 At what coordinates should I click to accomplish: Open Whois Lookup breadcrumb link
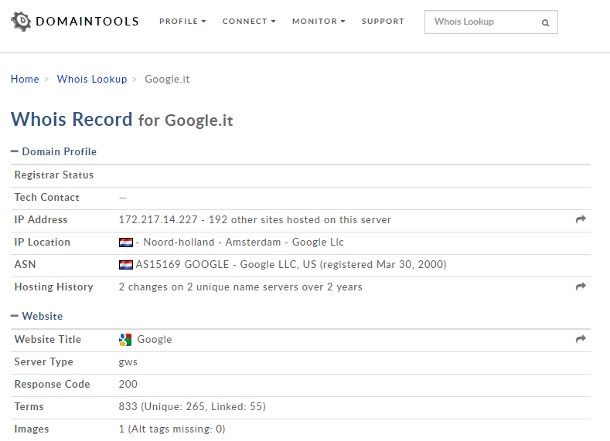92,79
